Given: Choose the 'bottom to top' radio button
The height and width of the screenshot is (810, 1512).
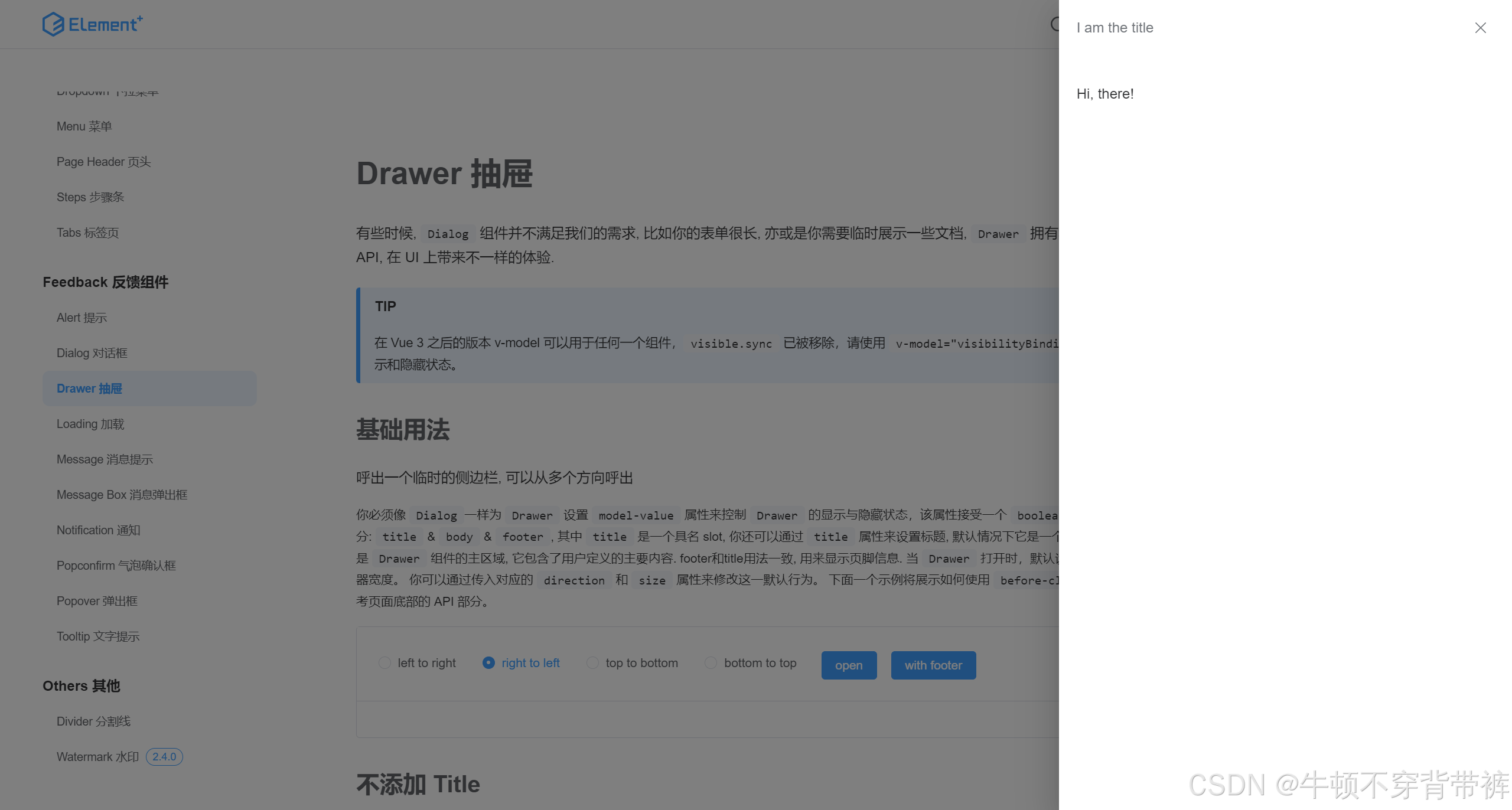Looking at the screenshot, I should [x=711, y=663].
